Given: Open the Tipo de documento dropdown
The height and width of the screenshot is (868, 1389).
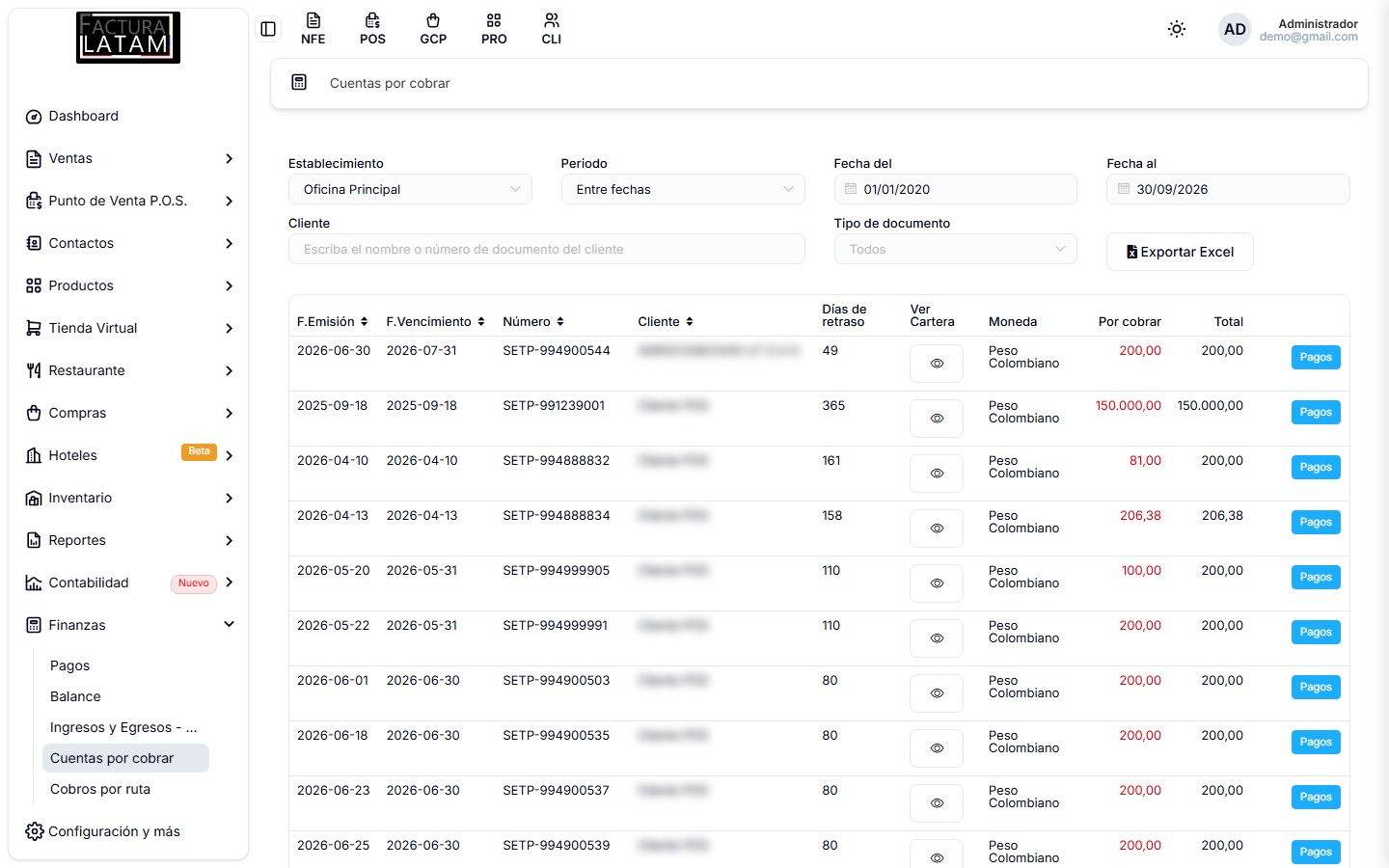Looking at the screenshot, I should coord(956,249).
